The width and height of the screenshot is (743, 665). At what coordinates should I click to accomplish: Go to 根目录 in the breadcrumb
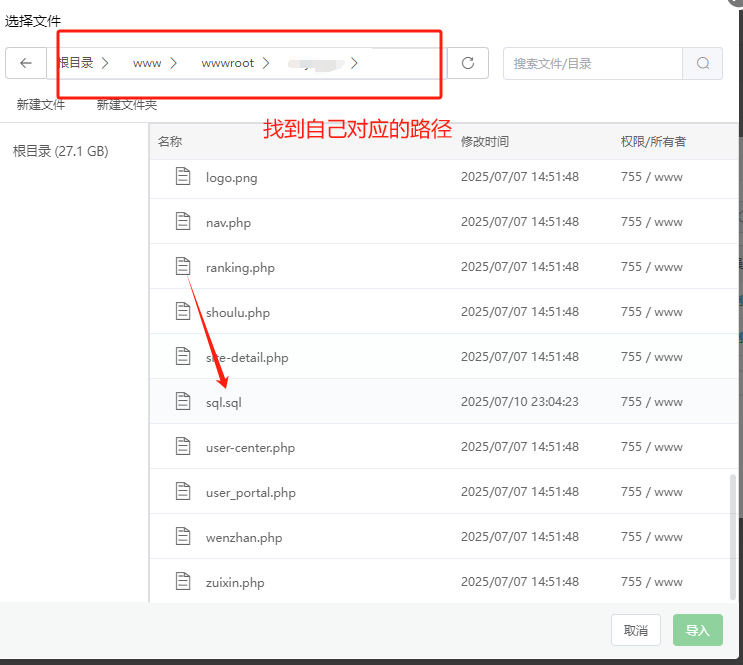pyautogui.click(x=75, y=63)
